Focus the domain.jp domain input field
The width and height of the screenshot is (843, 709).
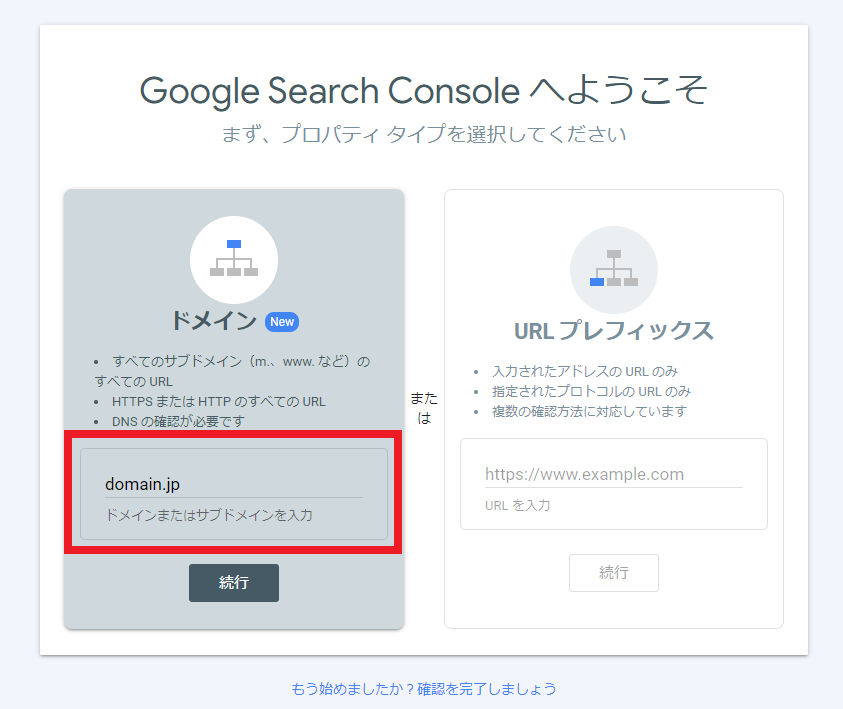[234, 484]
